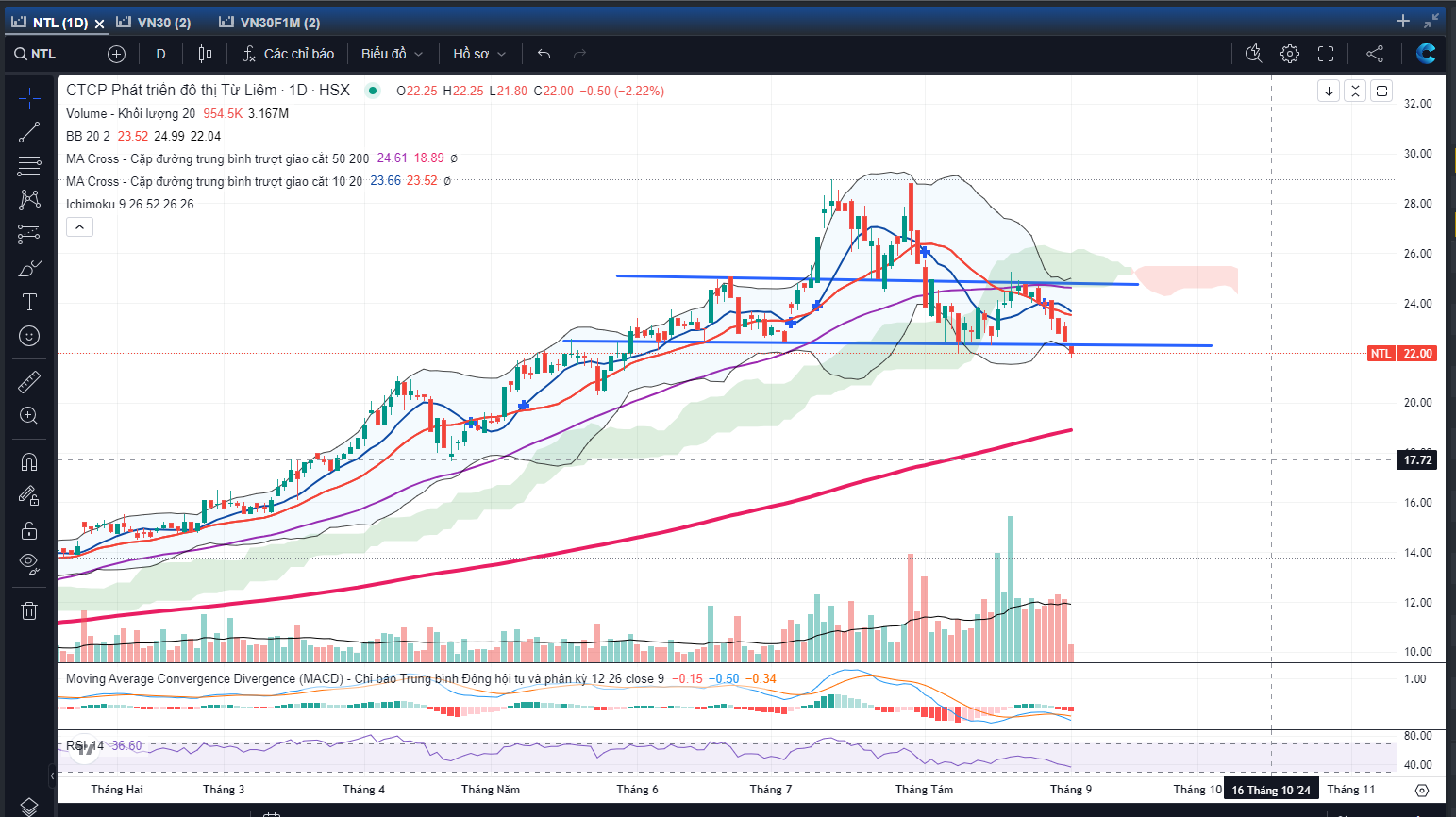Collapse the indicator legend chevron

point(79,227)
